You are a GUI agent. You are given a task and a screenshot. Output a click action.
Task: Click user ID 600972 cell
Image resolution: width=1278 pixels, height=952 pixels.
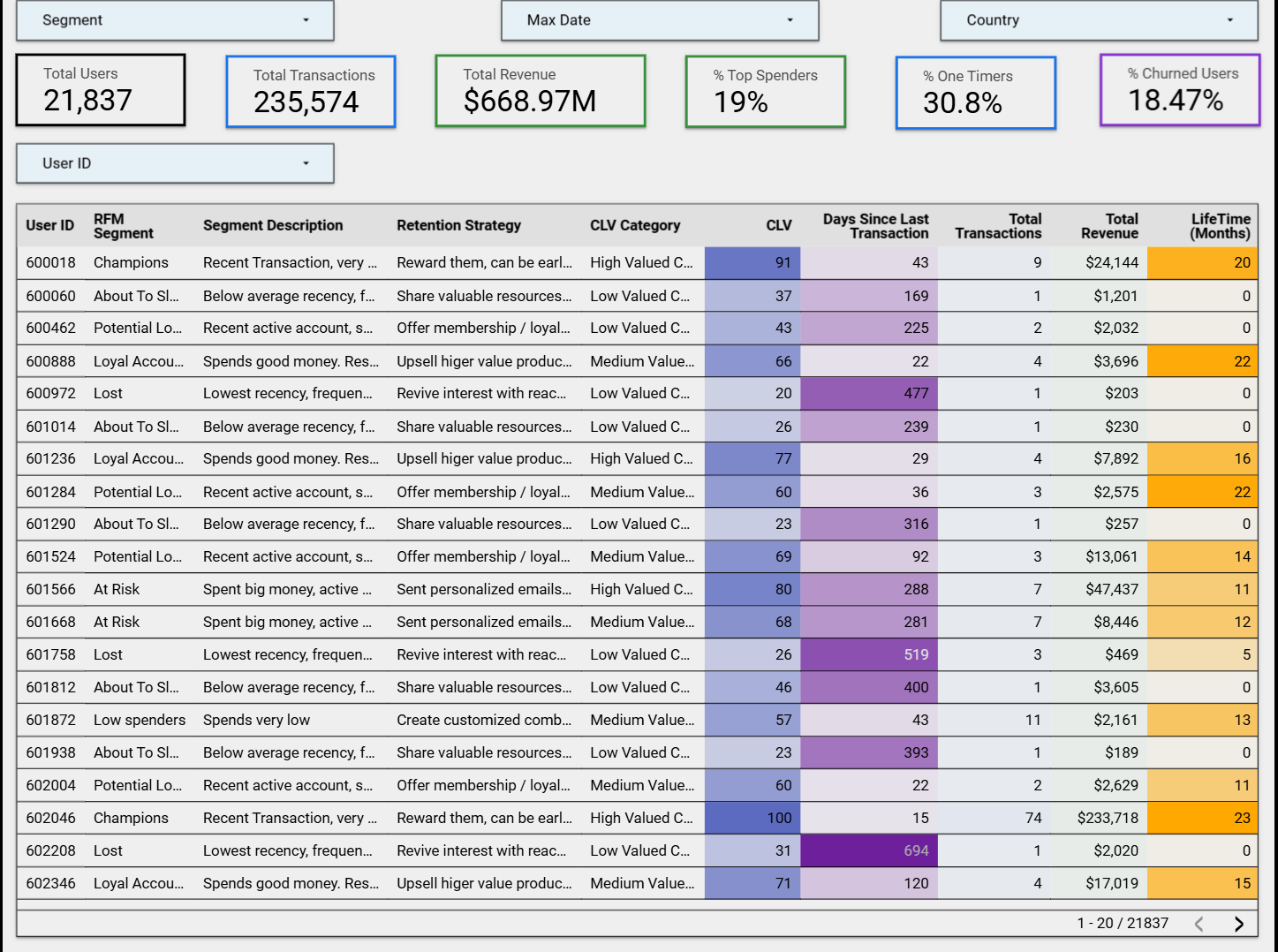51,393
